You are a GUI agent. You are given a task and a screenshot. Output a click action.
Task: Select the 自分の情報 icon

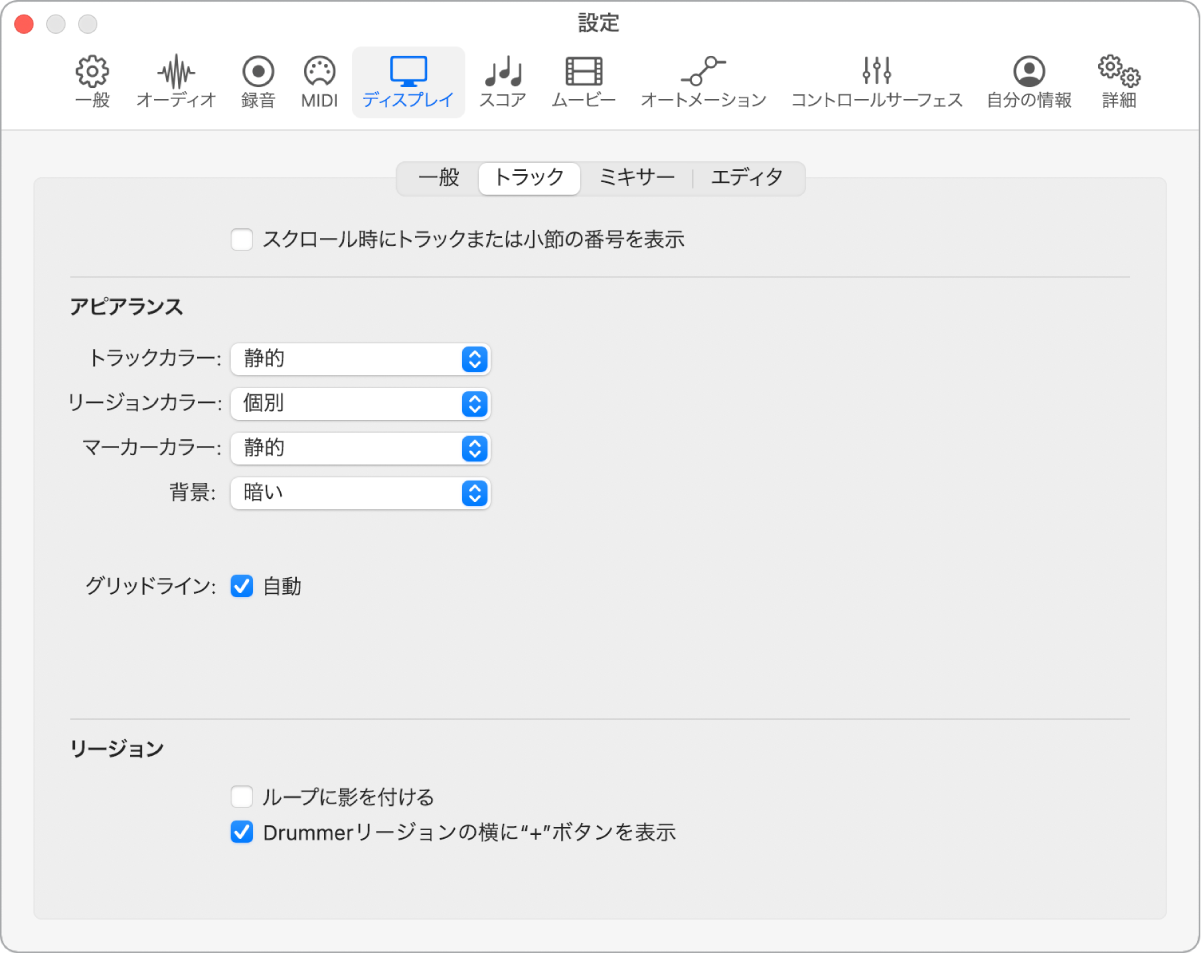[x=1028, y=80]
